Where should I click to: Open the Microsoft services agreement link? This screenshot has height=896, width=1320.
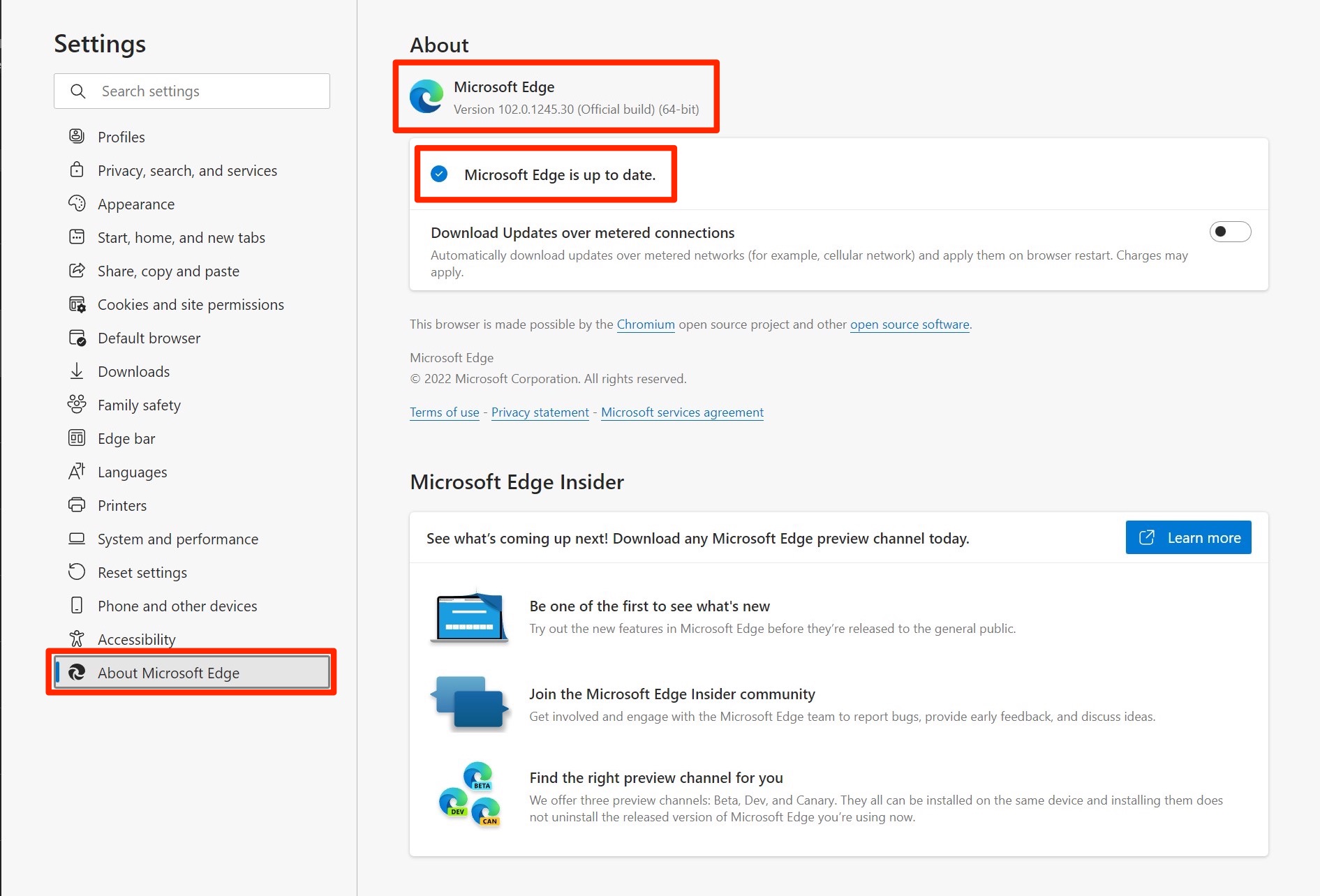coord(682,412)
